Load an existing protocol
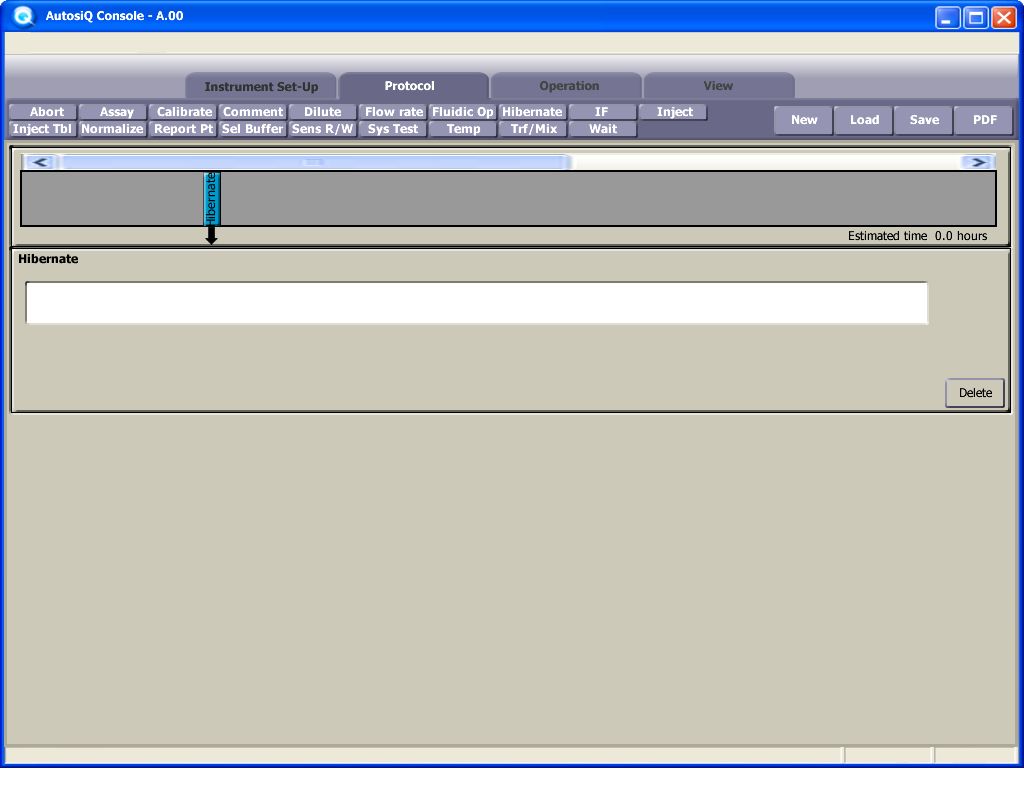 863,120
